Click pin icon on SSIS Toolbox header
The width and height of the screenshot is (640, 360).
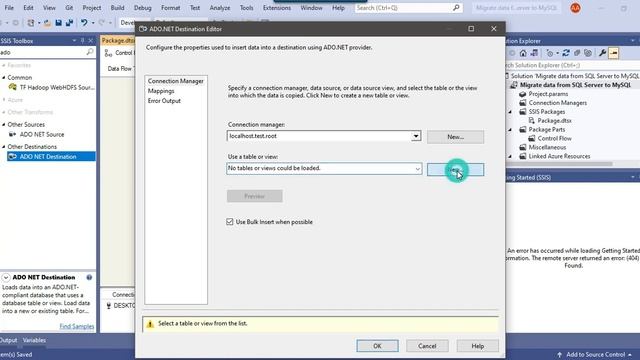[82, 41]
